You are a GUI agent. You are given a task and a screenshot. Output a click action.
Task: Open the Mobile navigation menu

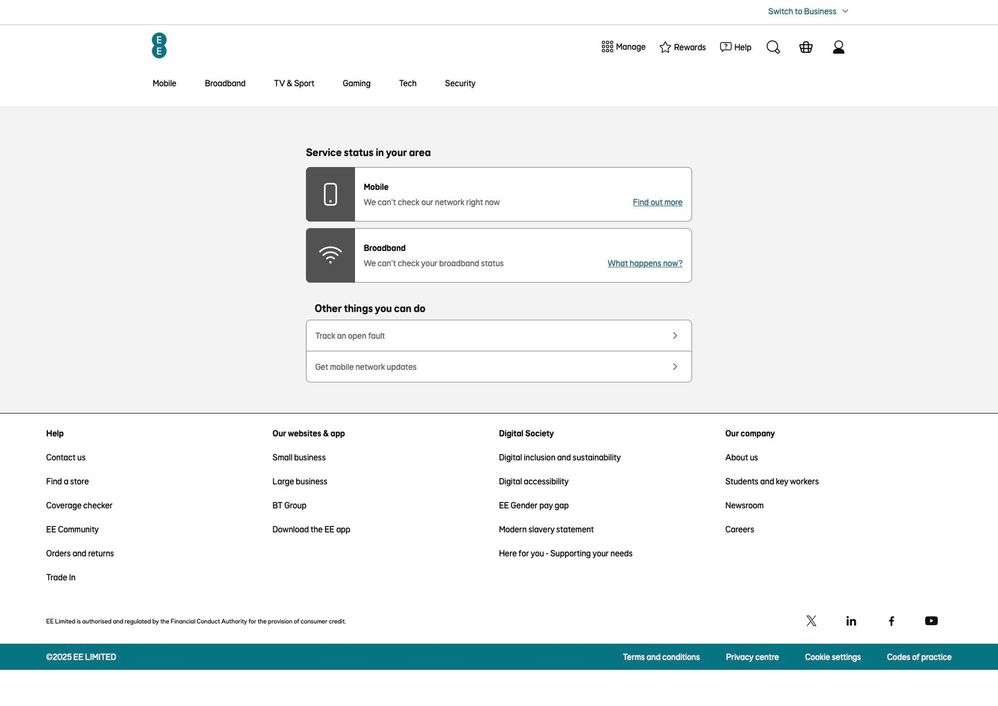164,83
